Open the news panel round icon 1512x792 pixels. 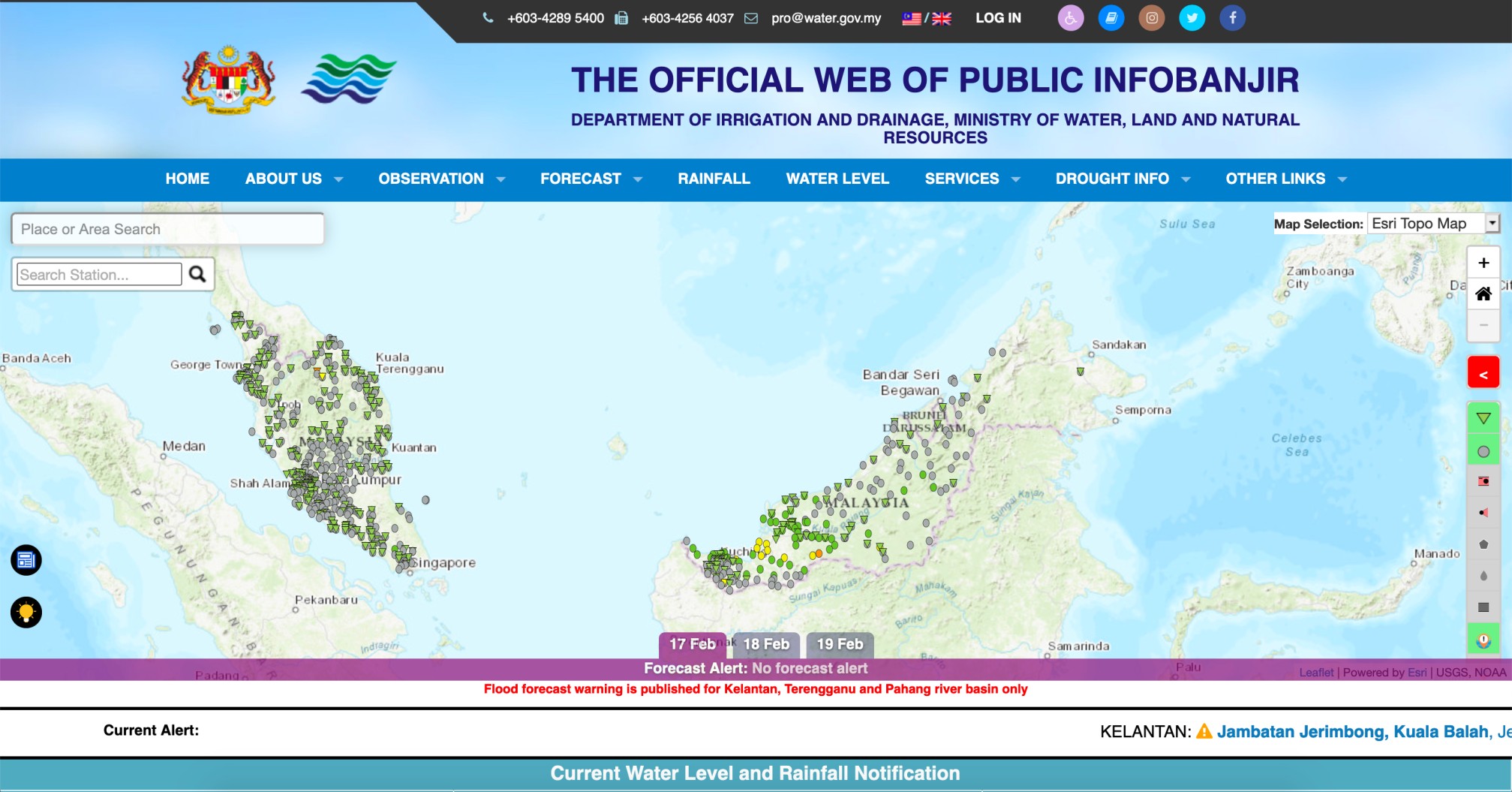[26, 560]
